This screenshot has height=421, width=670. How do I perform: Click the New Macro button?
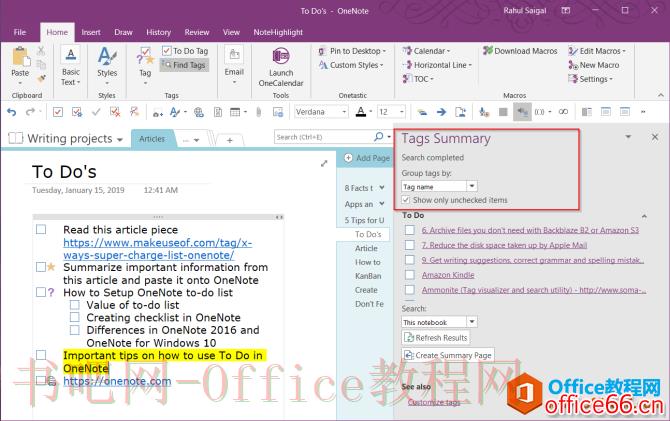[594, 65]
